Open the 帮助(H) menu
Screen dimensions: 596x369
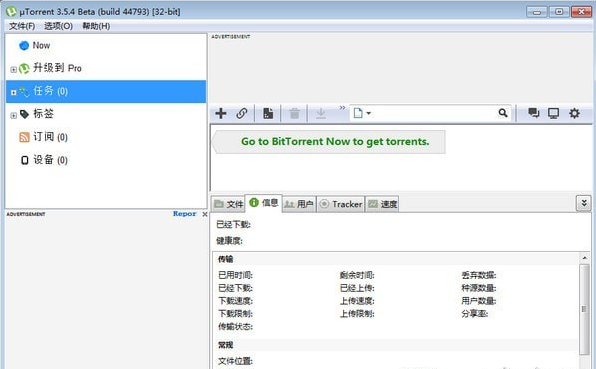click(96, 26)
